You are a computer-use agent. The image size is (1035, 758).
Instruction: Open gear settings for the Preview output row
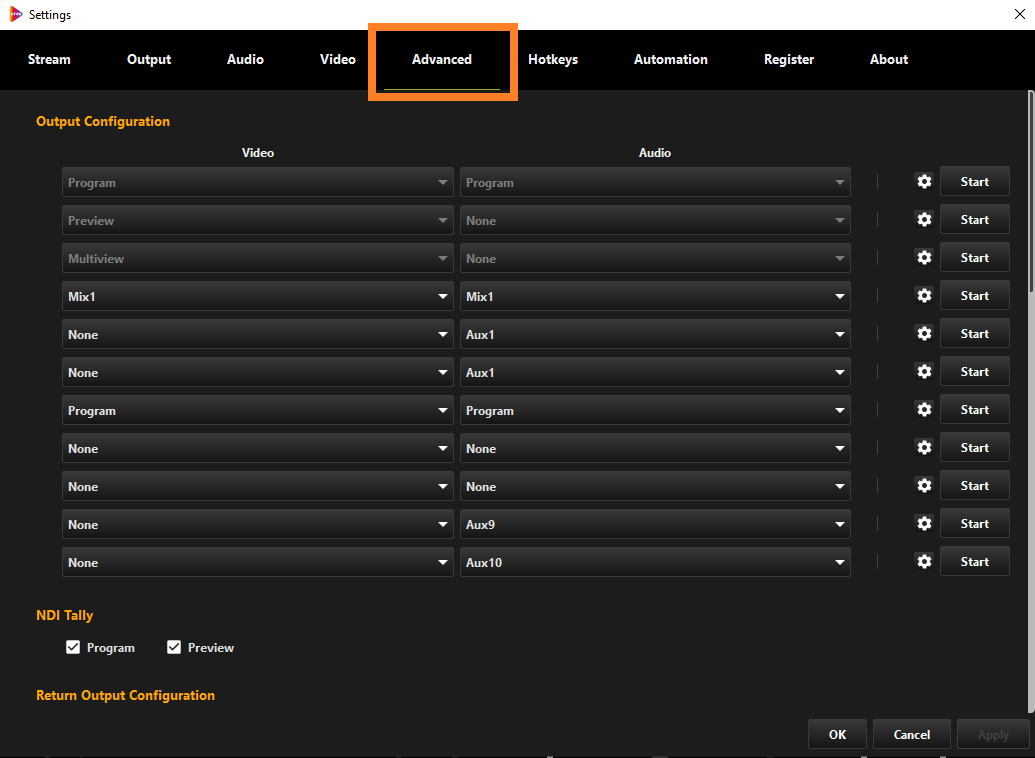(924, 220)
